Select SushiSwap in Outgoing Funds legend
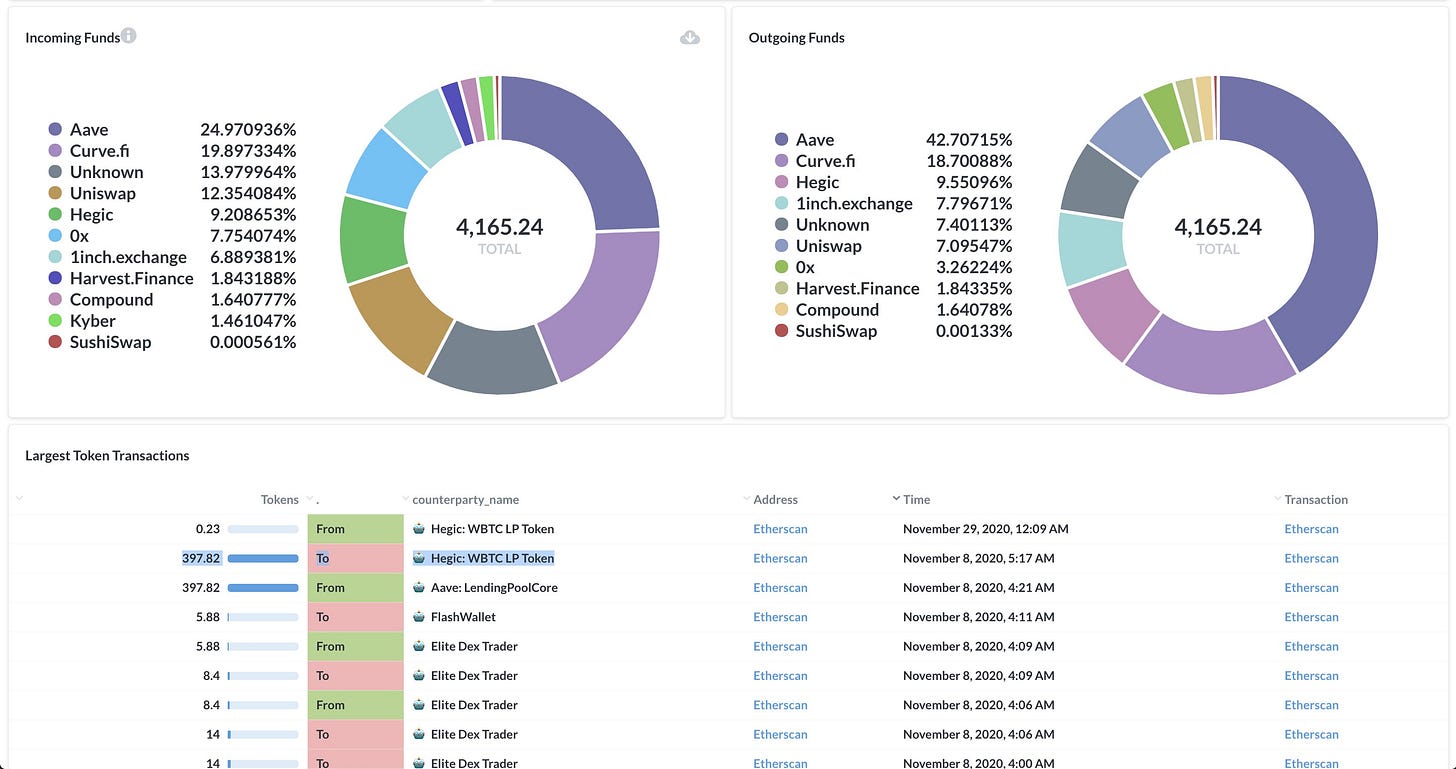1456x769 pixels. point(826,331)
